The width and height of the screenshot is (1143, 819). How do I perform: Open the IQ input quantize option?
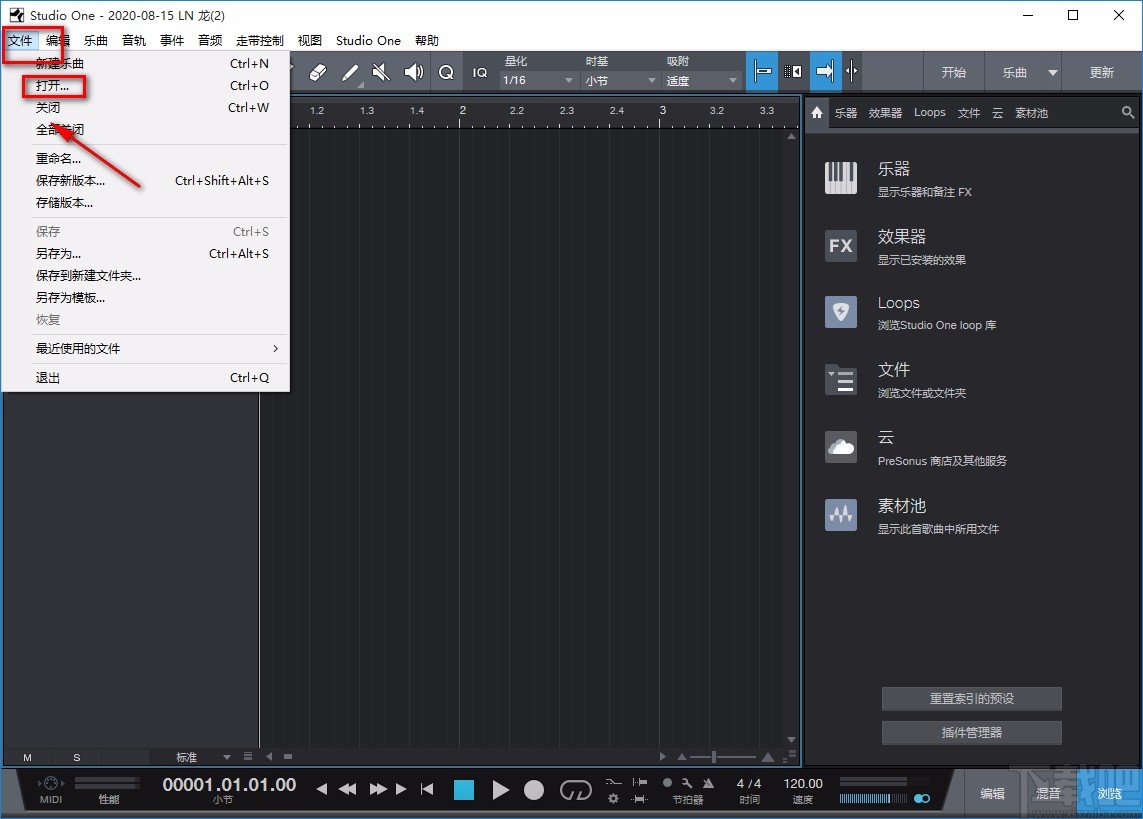coord(480,72)
